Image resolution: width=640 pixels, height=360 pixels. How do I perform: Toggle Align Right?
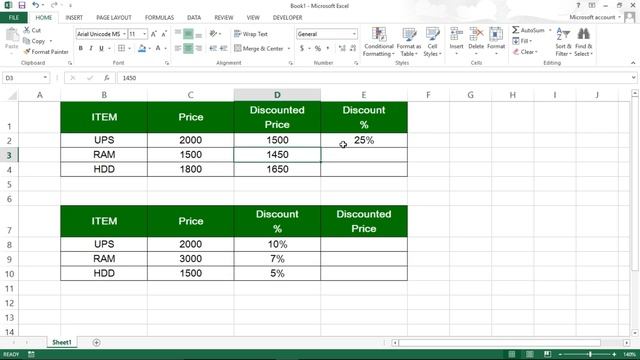199,48
